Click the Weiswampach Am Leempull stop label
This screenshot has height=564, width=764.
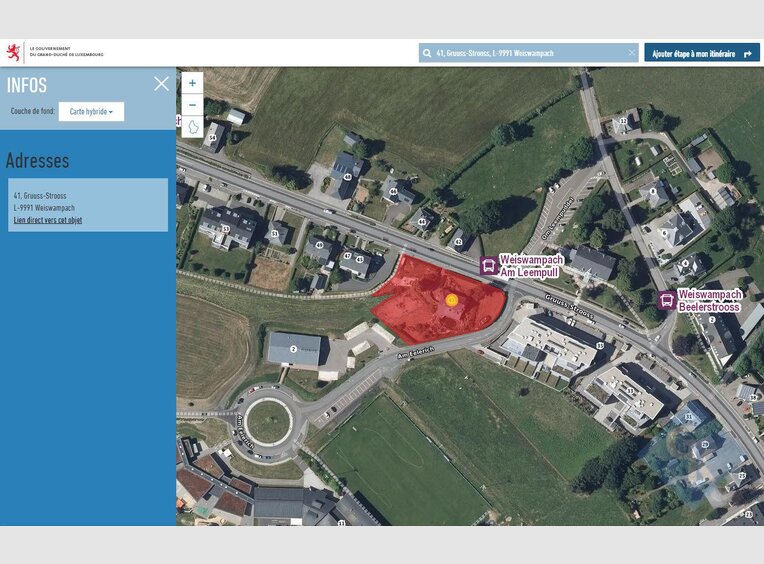click(531, 265)
